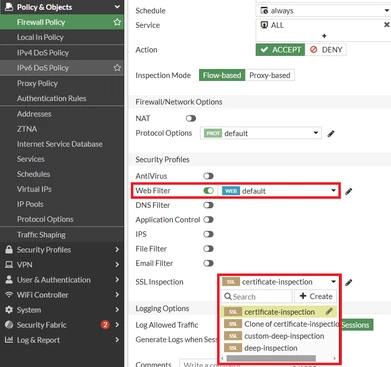Edit the Web Filter profile with pencil icon
The height and width of the screenshot is (367, 391).
click(x=348, y=191)
